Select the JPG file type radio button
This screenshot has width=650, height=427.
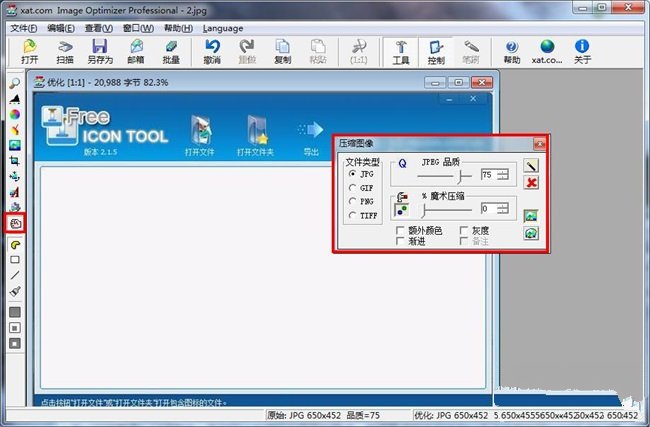pos(352,174)
